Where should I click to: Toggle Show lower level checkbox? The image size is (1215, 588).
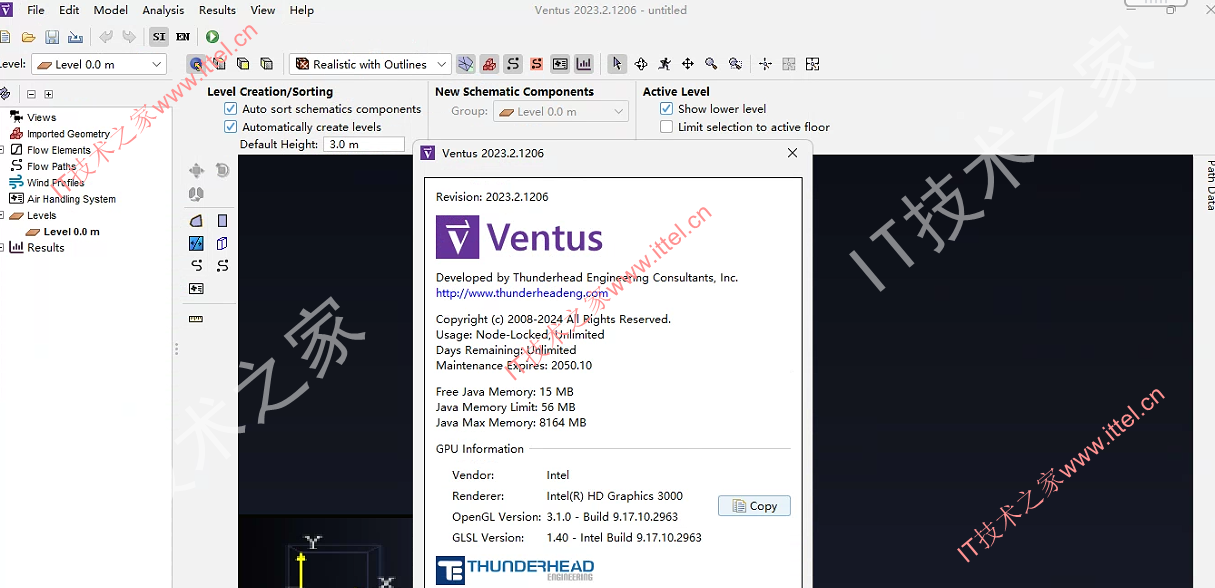[x=667, y=109]
